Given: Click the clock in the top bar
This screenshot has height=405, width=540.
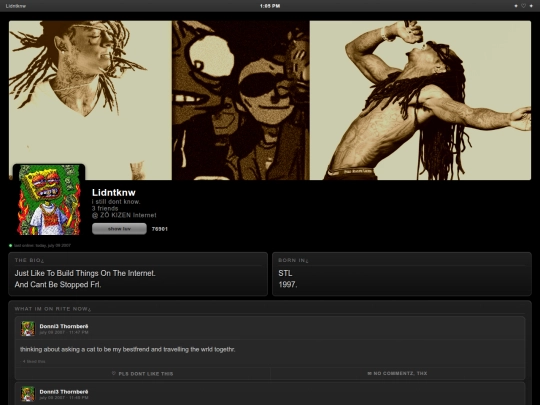Looking at the screenshot, I should click(270, 6).
